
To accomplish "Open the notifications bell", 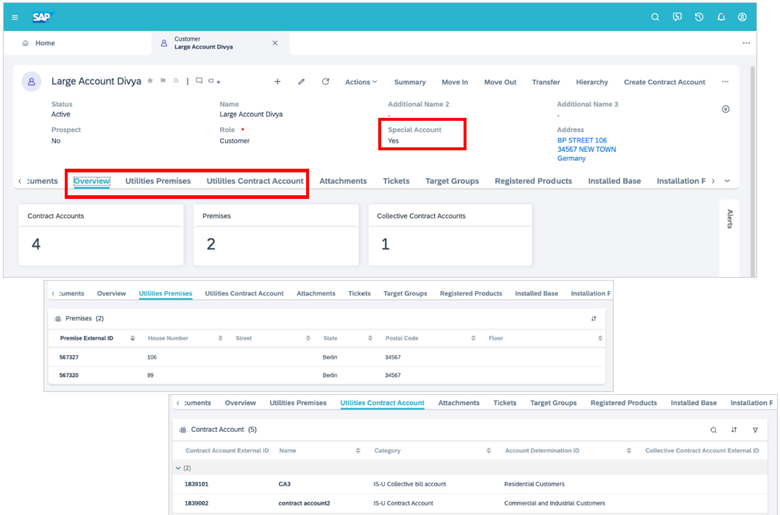I will coord(721,17).
